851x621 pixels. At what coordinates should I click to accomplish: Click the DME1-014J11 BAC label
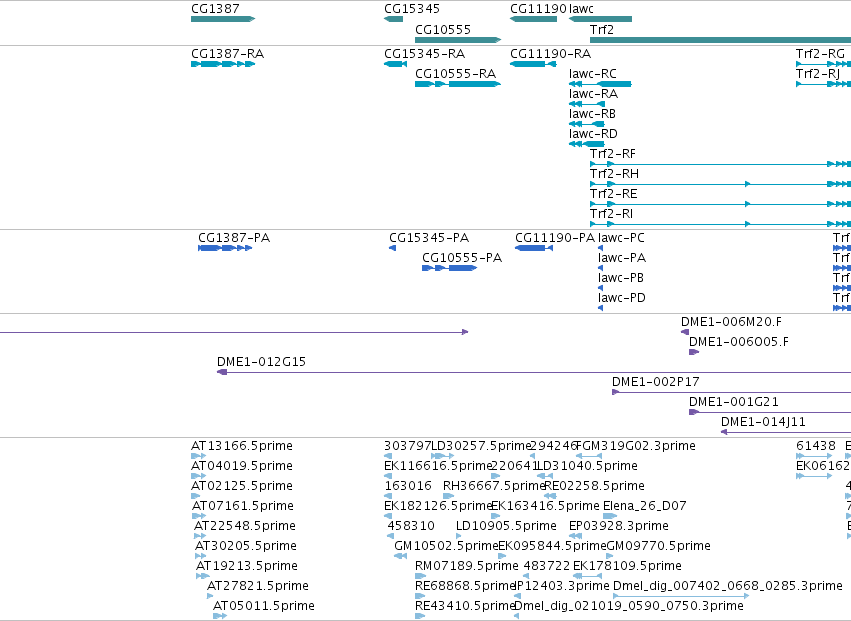763,422
